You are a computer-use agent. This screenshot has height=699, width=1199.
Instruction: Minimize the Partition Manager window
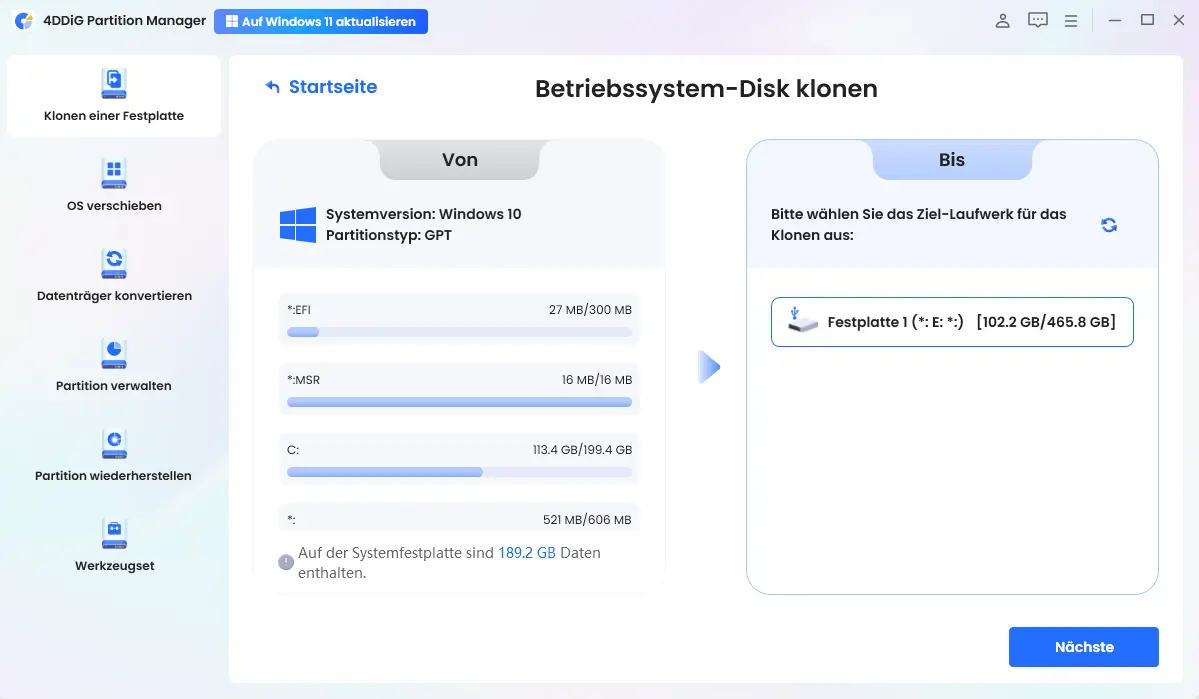point(1115,21)
